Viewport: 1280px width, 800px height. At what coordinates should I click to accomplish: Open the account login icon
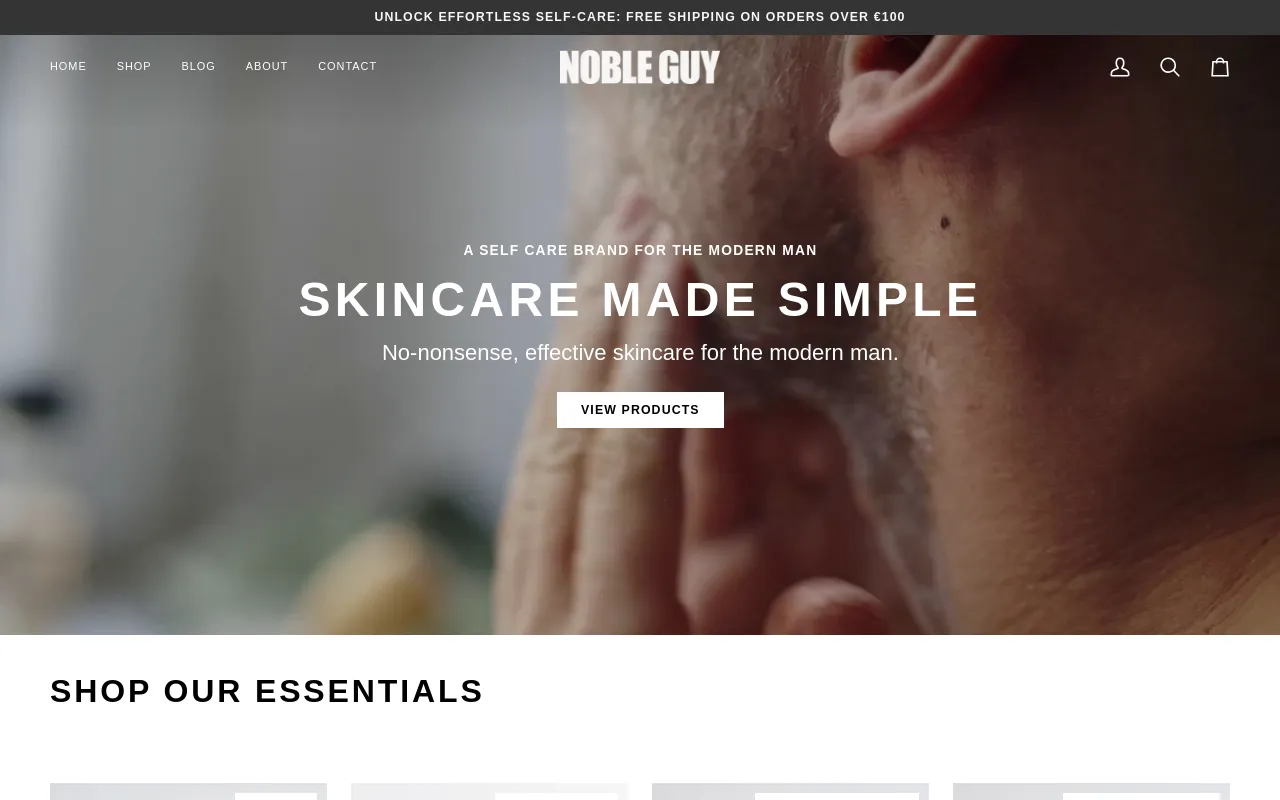coord(1120,67)
